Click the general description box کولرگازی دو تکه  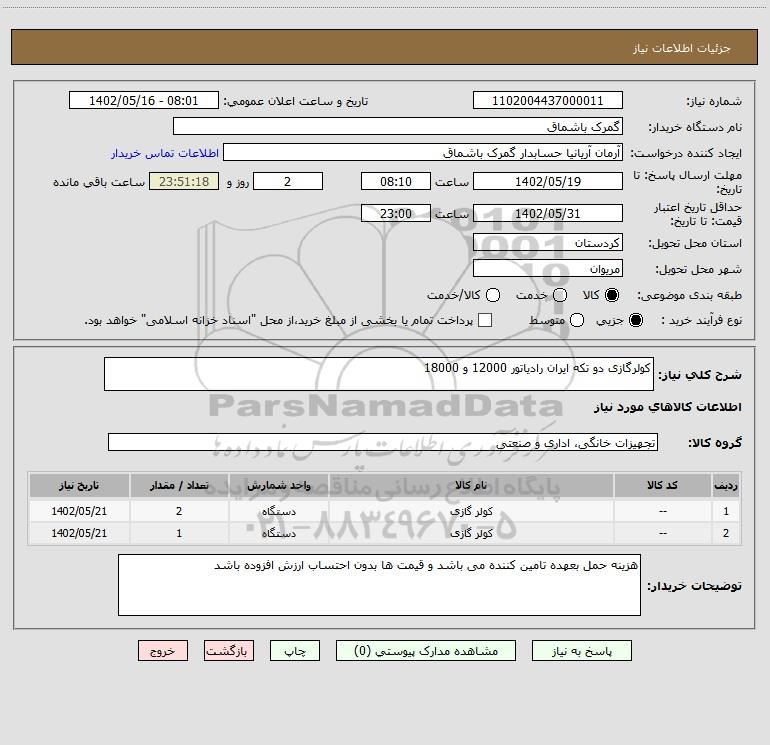[379, 374]
